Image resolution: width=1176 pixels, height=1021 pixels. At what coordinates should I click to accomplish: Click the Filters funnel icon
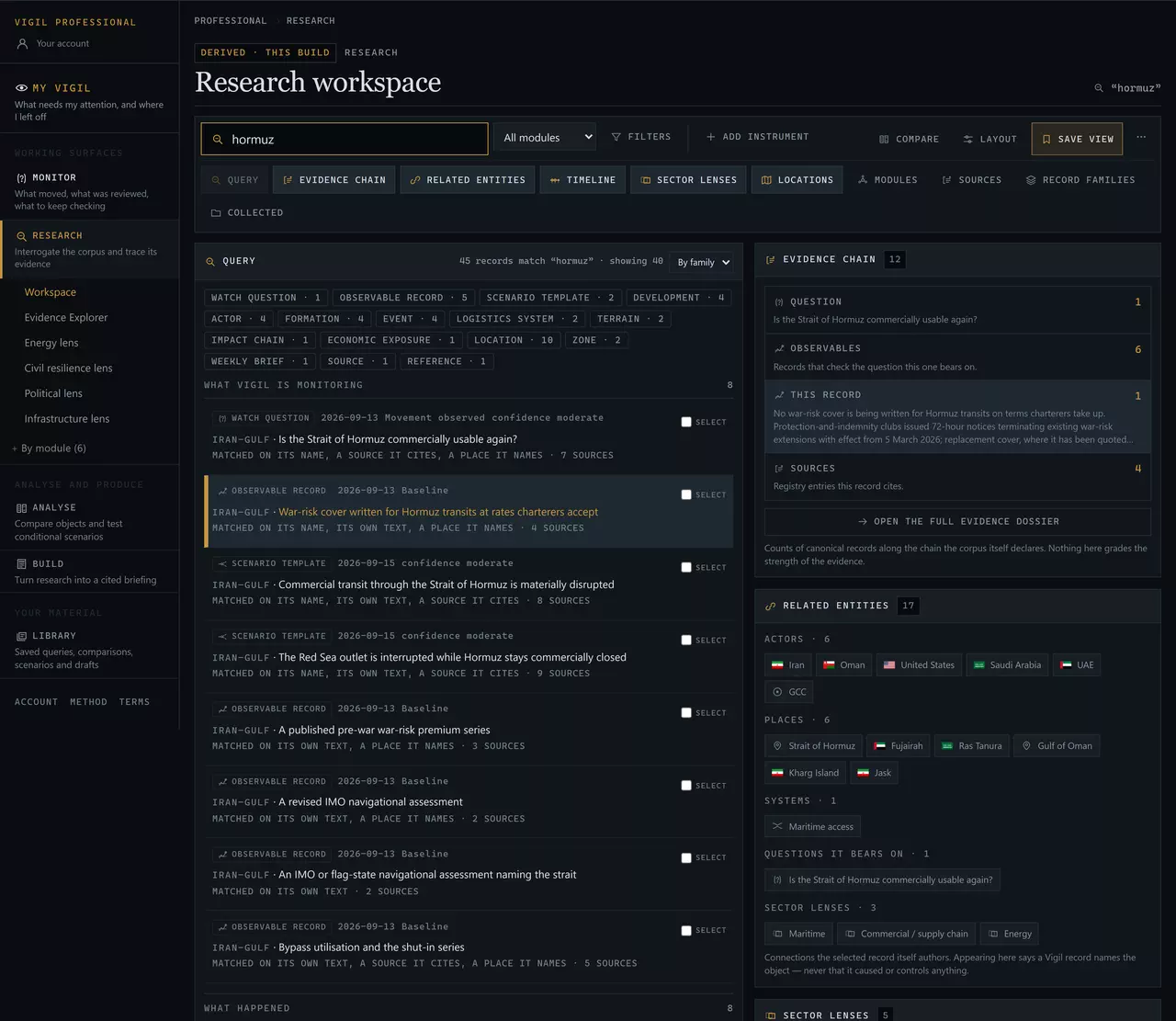[616, 137]
